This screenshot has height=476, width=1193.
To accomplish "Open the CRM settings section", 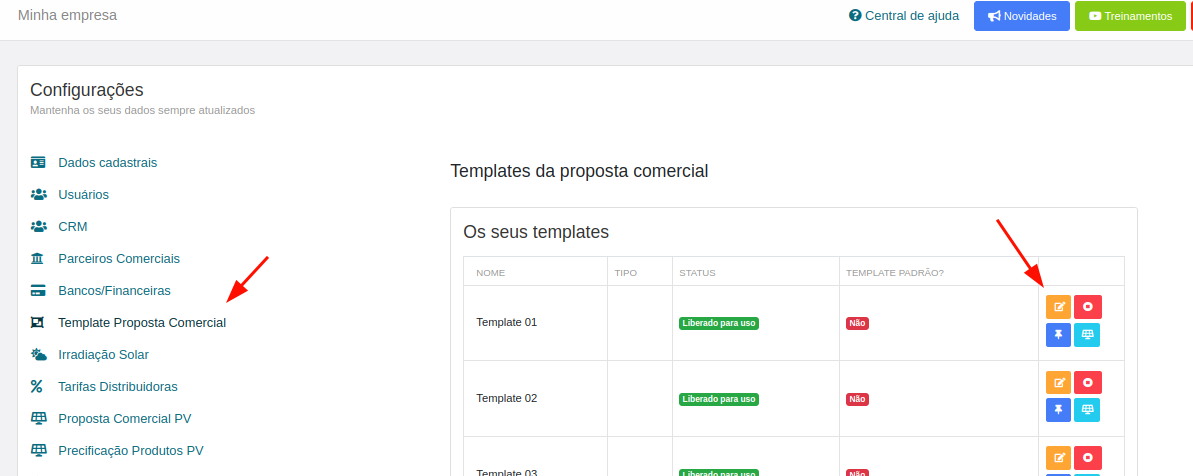I will (x=73, y=227).
